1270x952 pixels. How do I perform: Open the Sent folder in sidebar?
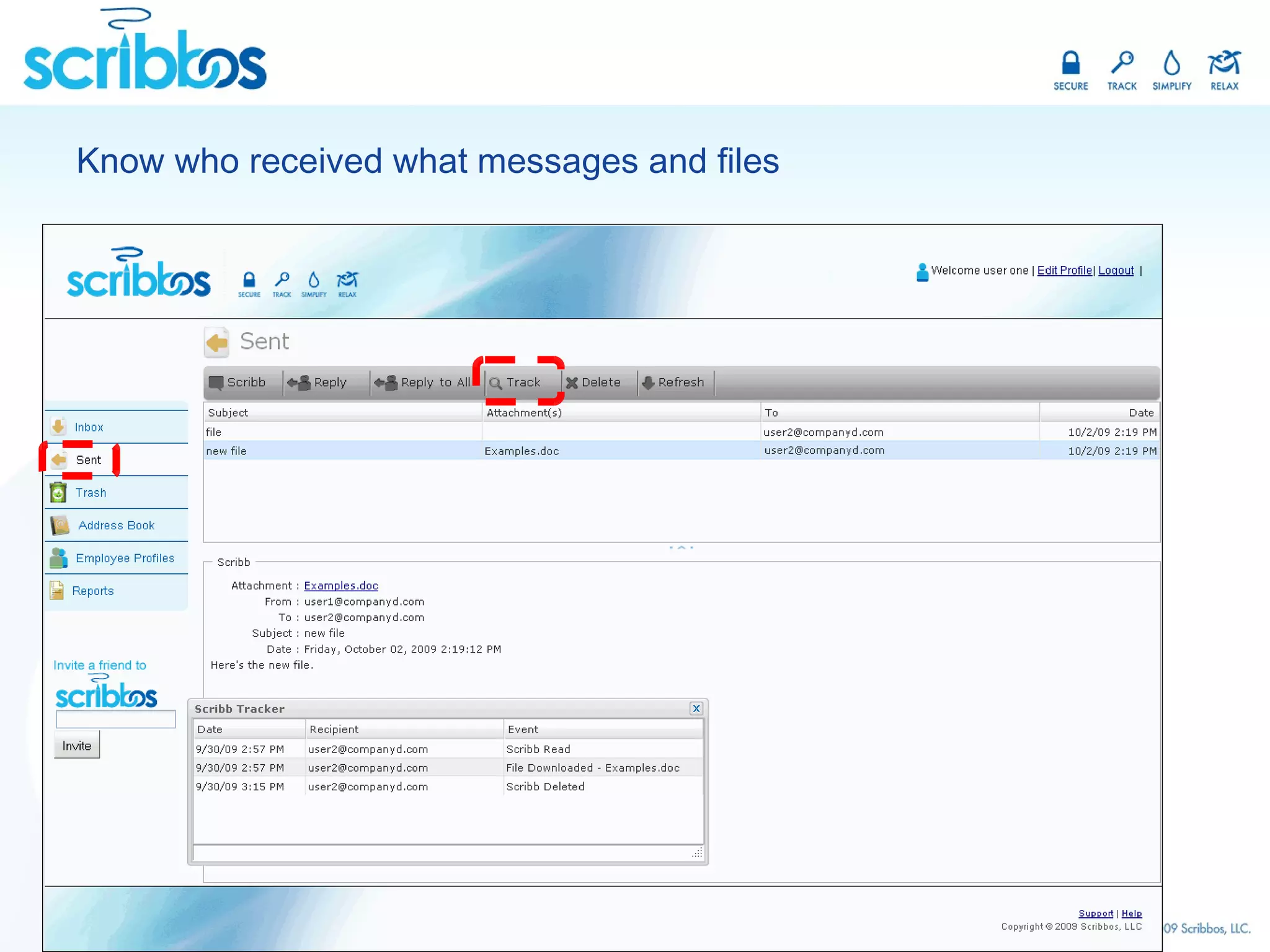point(117,460)
